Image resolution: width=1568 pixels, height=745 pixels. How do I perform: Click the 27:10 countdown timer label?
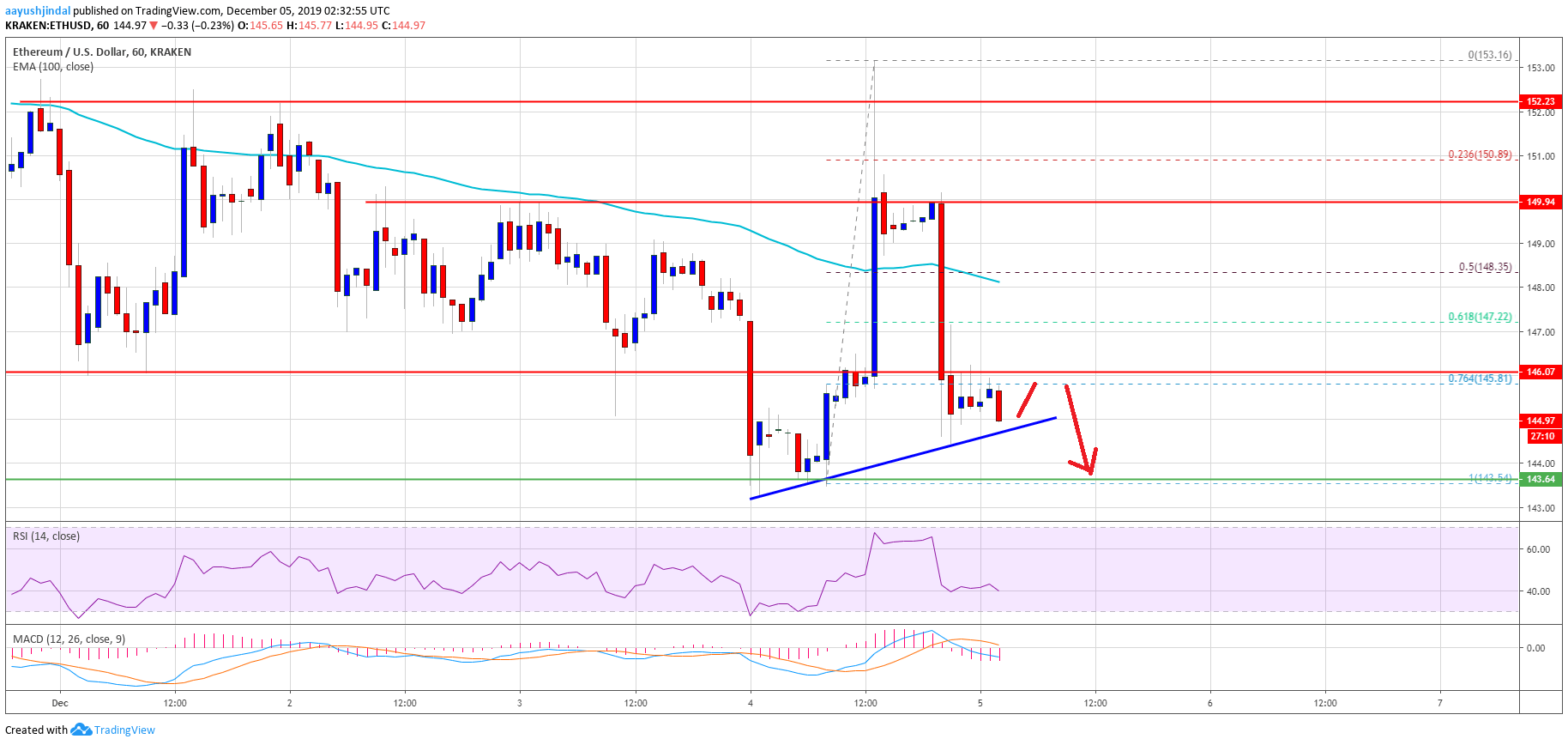coord(1542,436)
